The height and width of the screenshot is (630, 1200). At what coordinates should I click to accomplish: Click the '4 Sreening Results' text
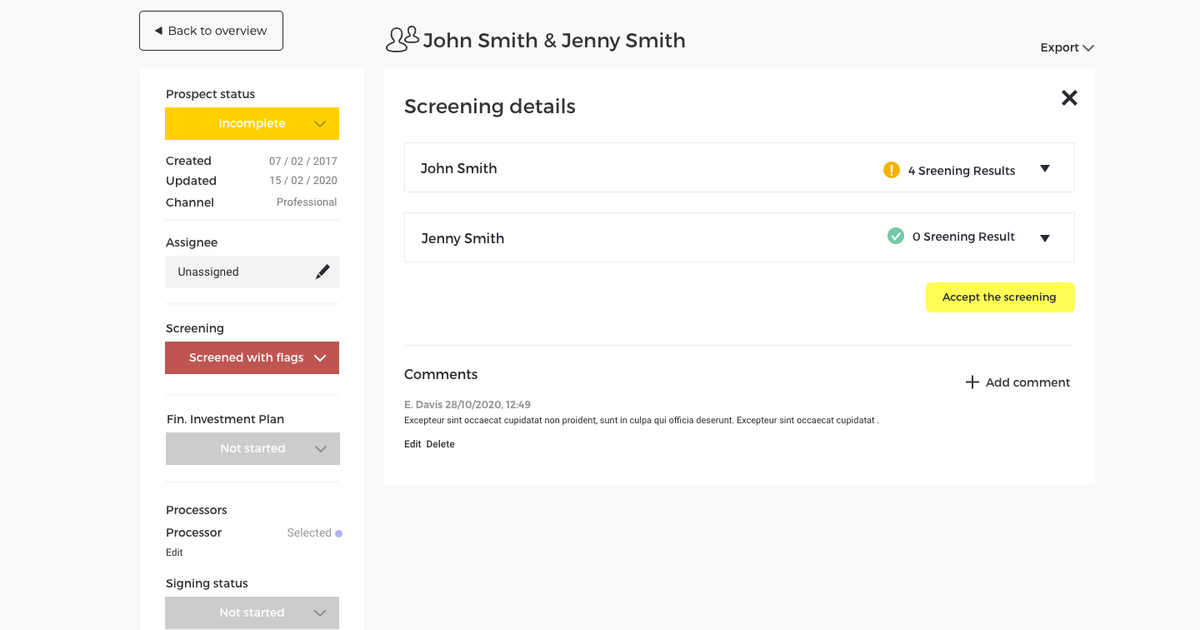click(961, 171)
